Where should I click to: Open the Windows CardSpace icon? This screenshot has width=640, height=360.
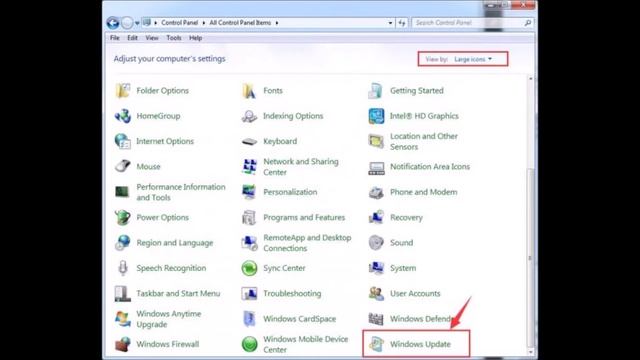249,319
